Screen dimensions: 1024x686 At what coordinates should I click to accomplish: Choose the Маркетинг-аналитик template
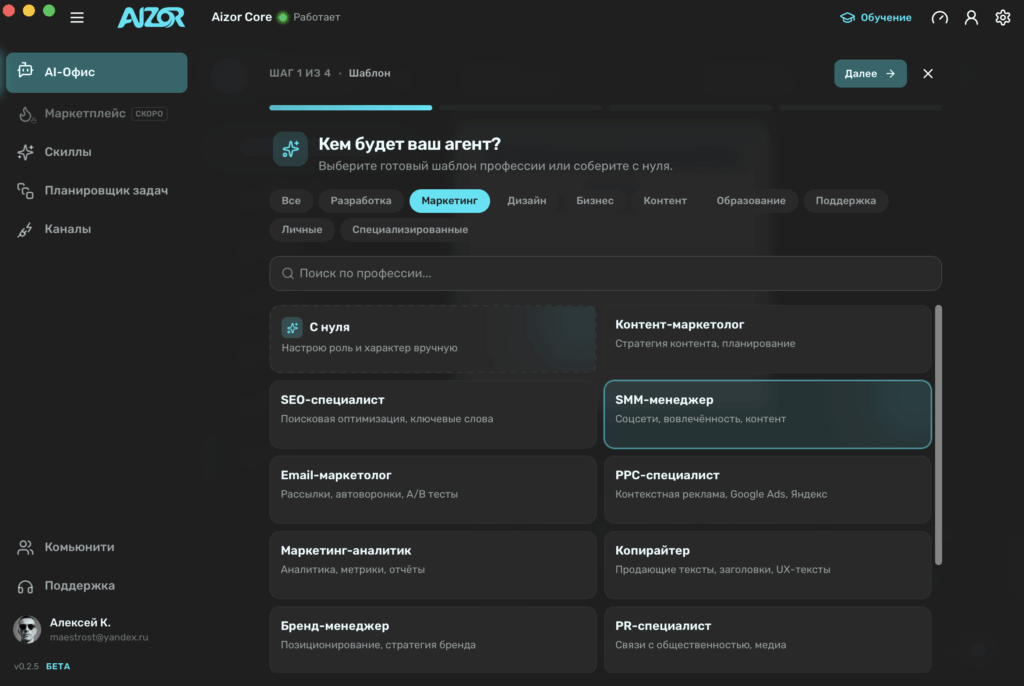pos(433,564)
